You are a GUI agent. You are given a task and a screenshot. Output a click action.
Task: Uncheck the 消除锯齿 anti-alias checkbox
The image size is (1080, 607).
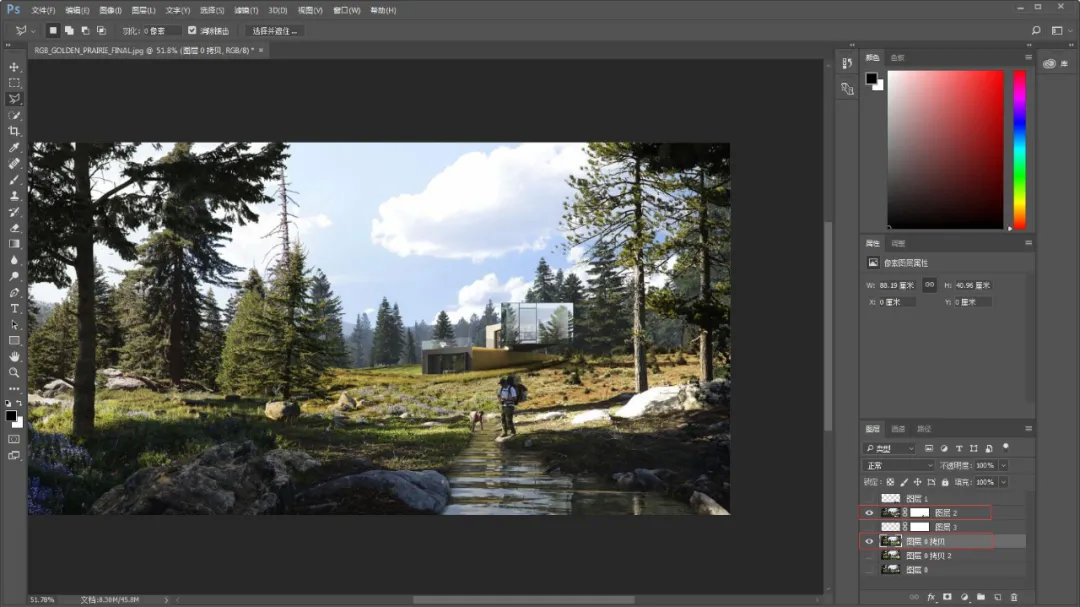[192, 31]
